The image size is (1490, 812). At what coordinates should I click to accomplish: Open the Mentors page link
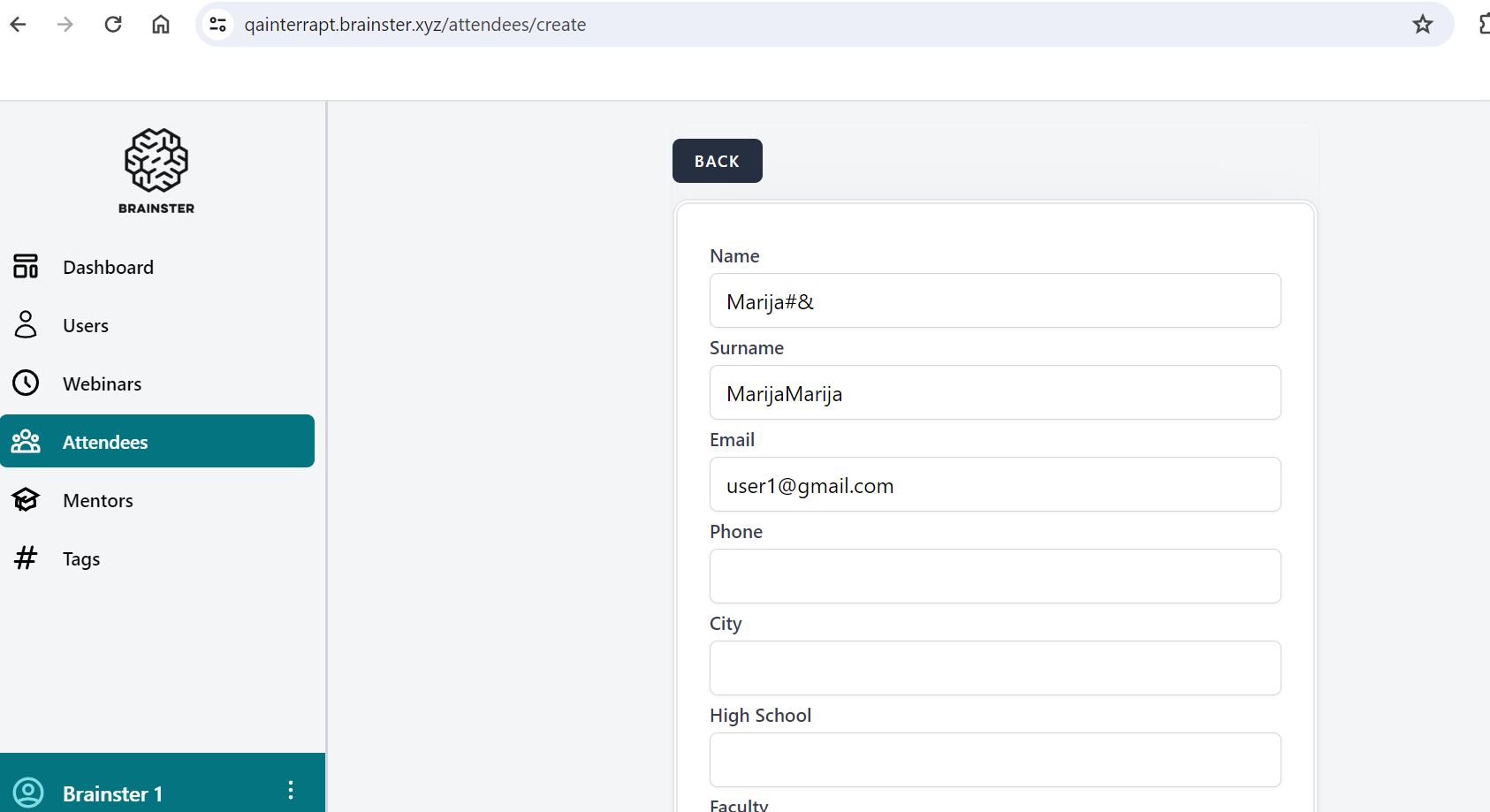click(x=98, y=500)
